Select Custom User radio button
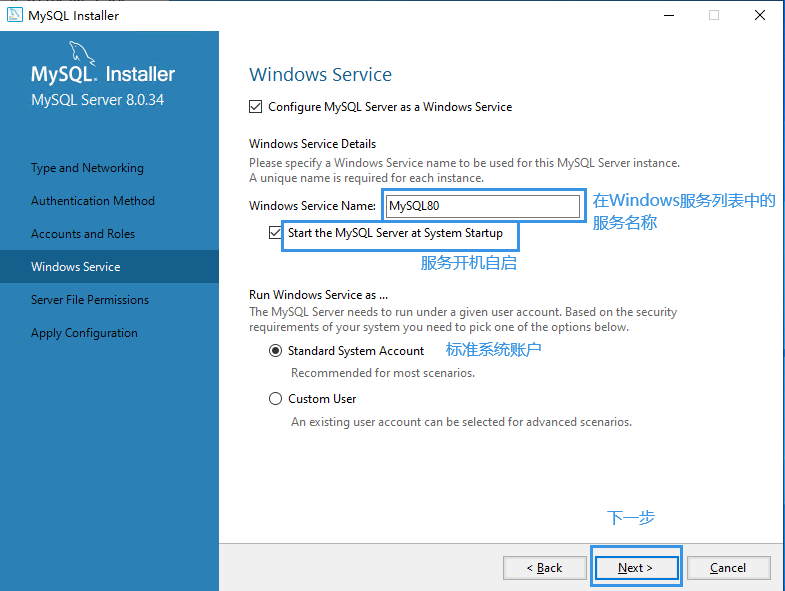Viewport: 785px width, 591px height. [275, 399]
